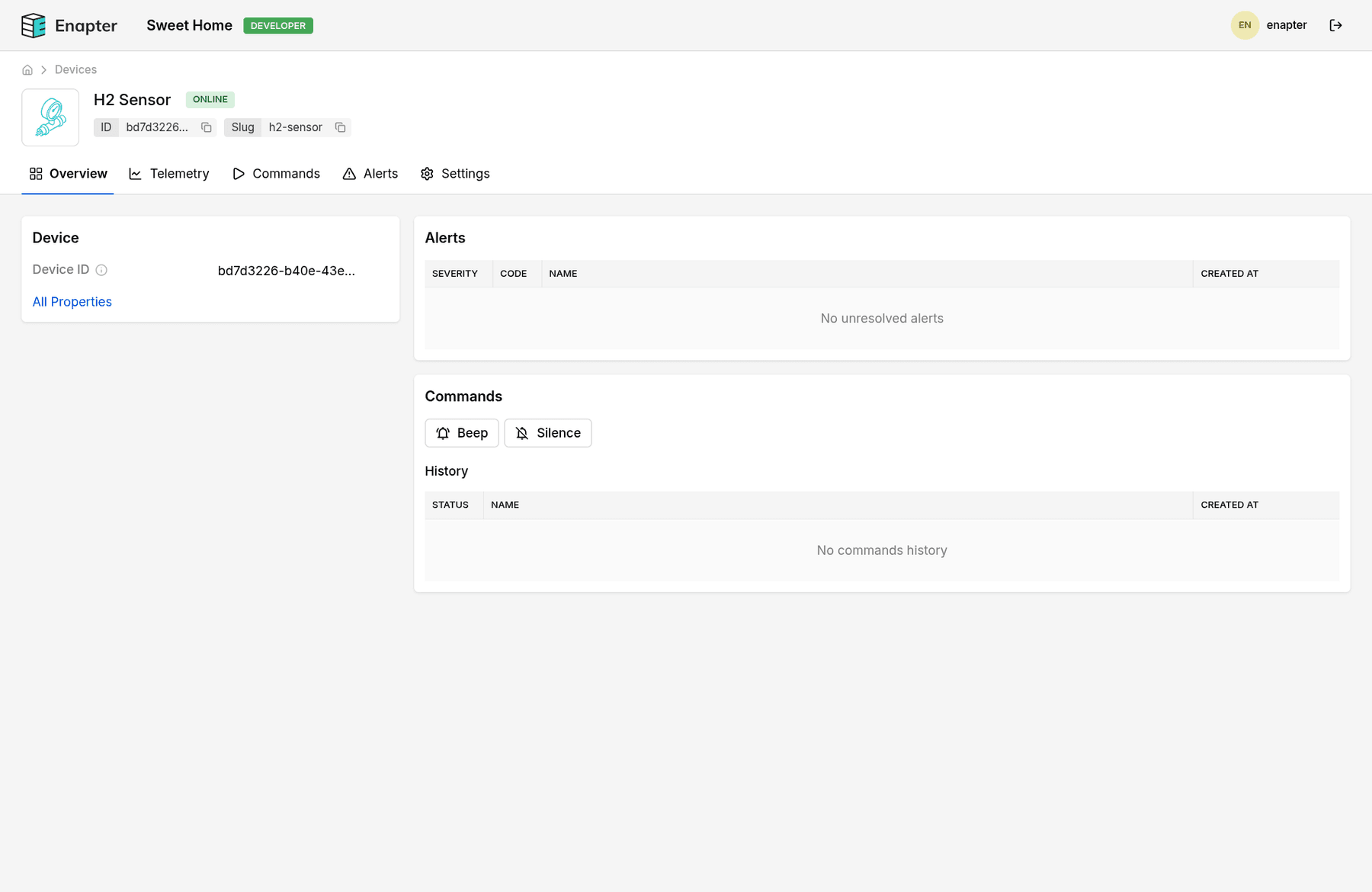Click the logout icon
Viewport: 1372px width, 892px height.
pyautogui.click(x=1335, y=25)
